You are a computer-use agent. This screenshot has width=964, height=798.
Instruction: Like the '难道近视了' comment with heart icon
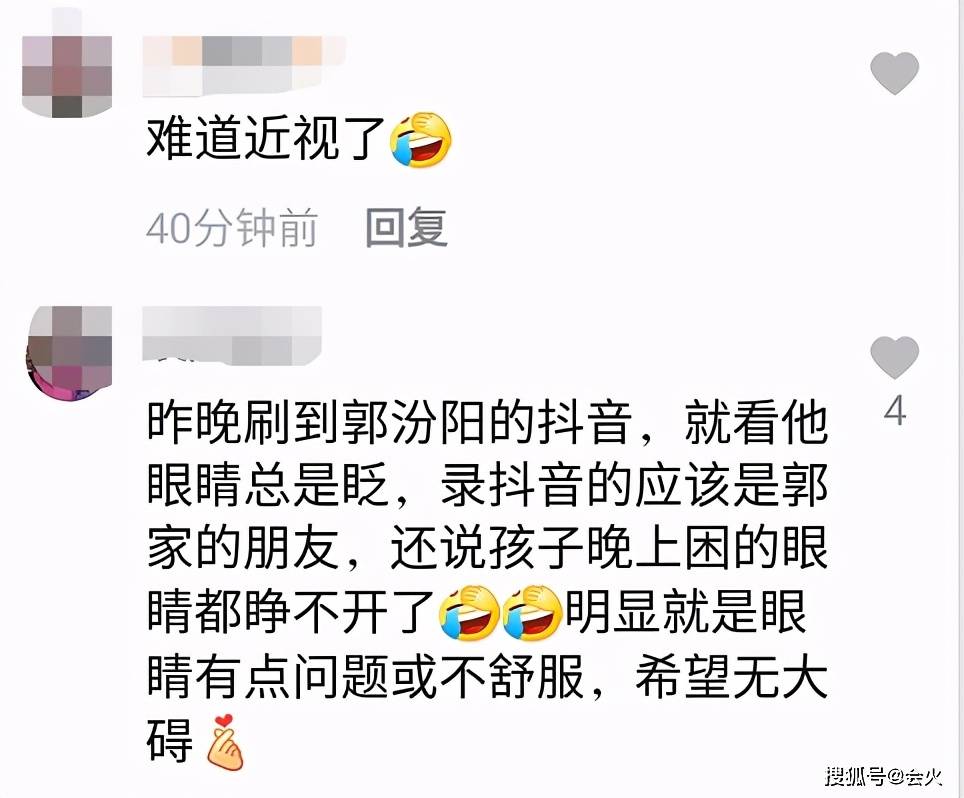[895, 73]
